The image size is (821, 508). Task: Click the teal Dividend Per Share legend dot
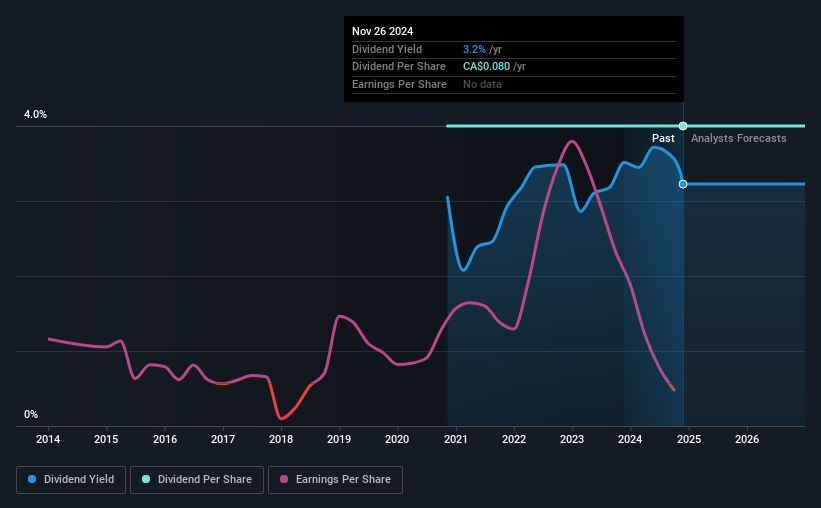147,480
